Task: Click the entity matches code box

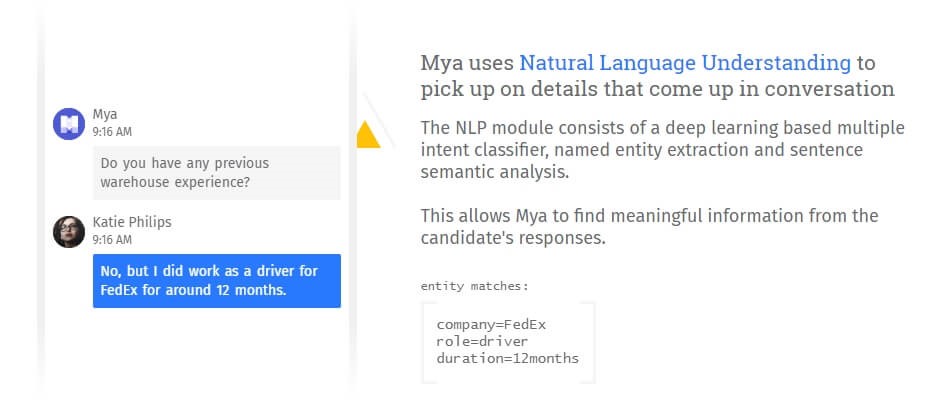Action: [508, 342]
